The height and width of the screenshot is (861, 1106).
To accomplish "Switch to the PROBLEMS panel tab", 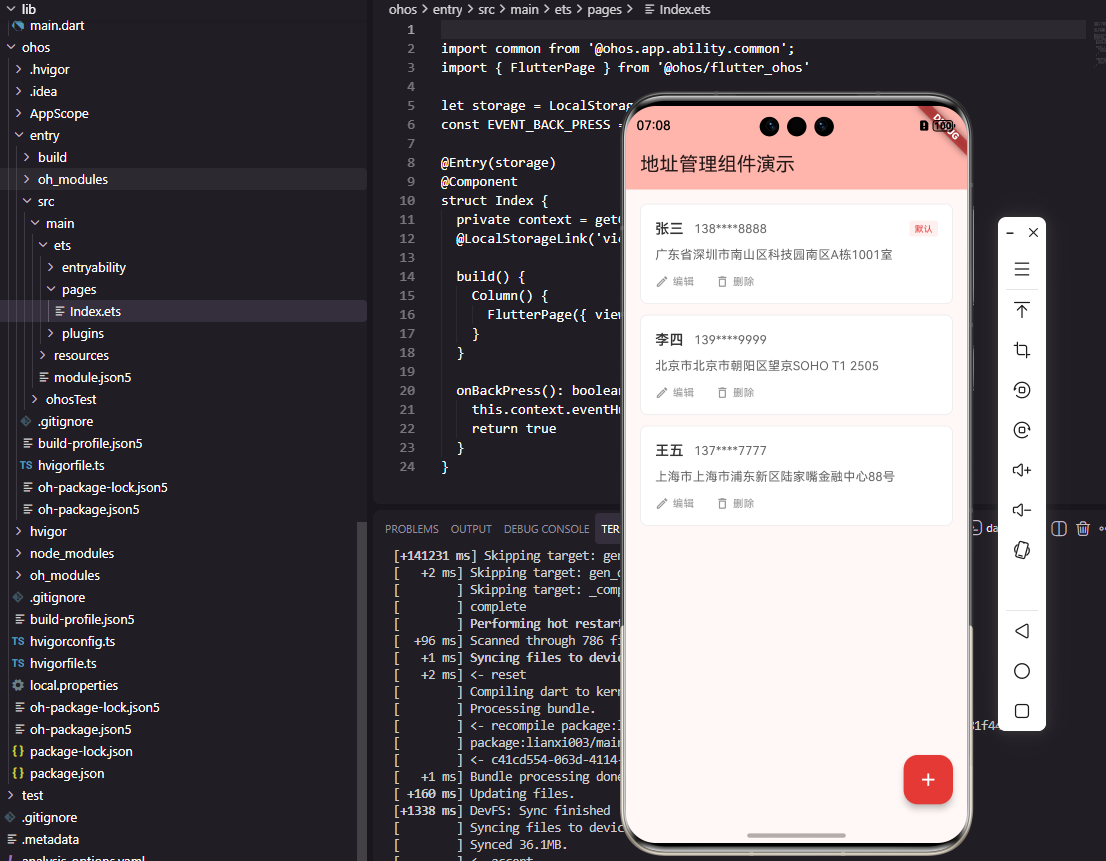I will click(x=412, y=529).
